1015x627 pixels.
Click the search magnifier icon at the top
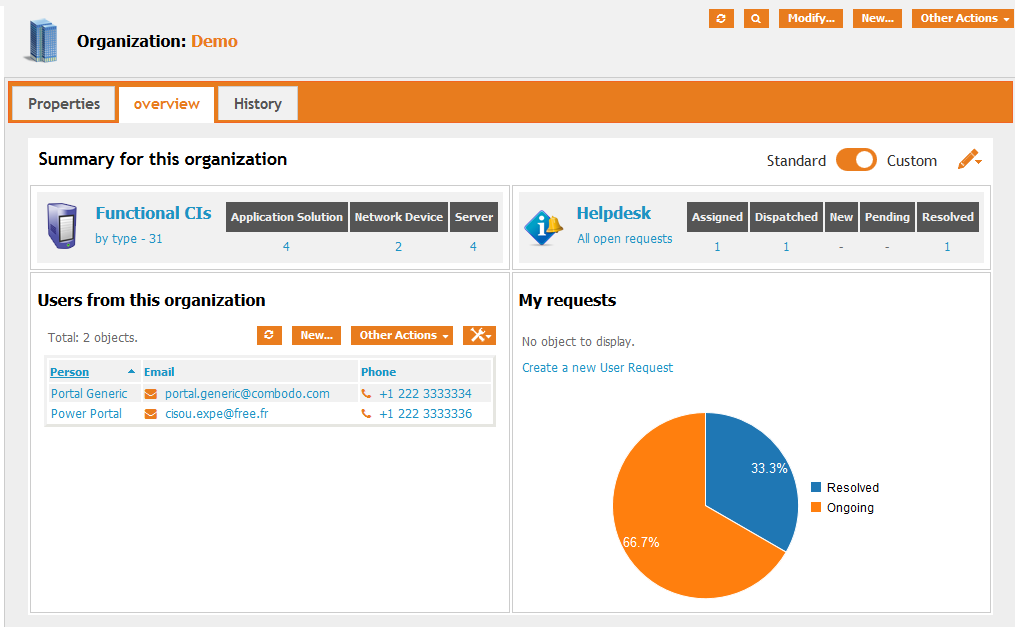(x=756, y=18)
